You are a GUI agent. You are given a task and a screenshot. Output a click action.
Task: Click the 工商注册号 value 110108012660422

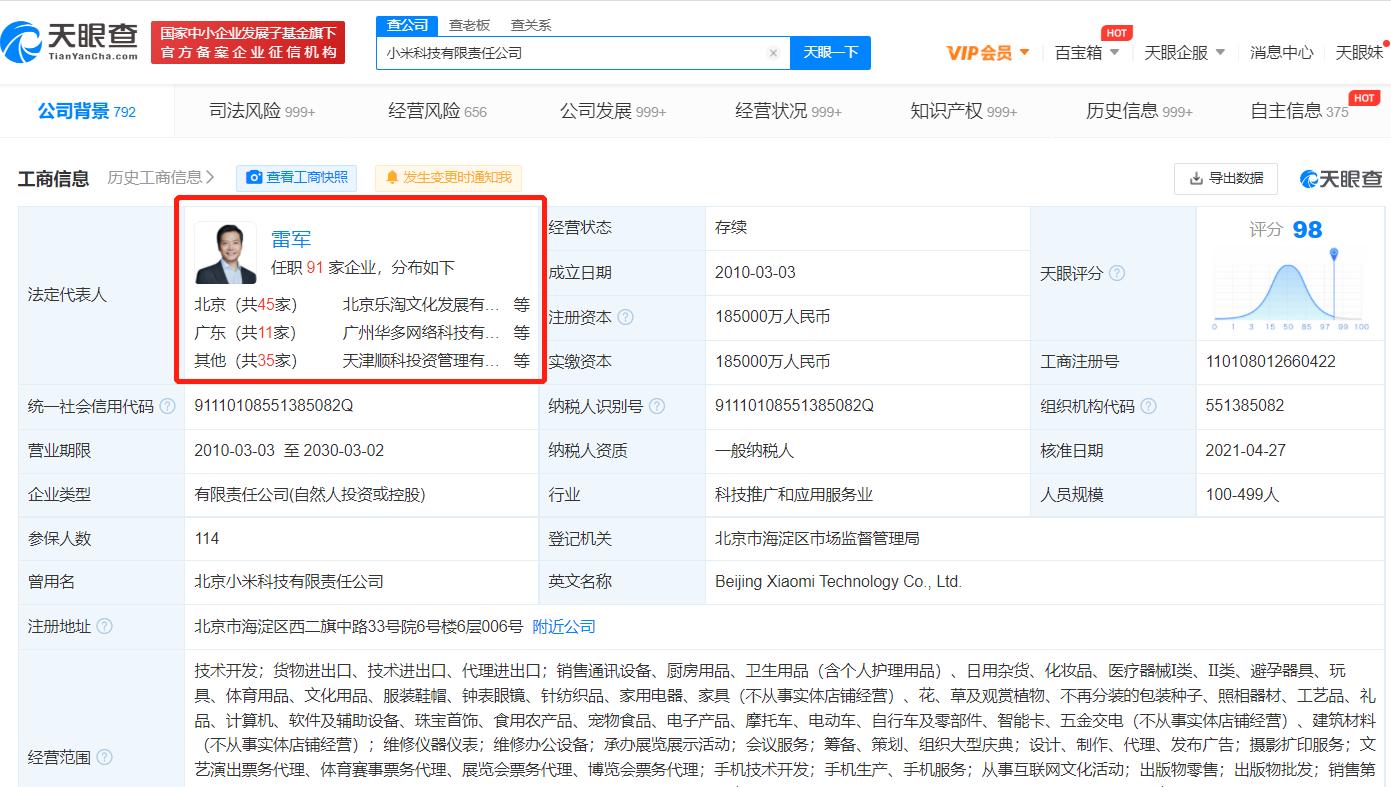click(x=1270, y=362)
